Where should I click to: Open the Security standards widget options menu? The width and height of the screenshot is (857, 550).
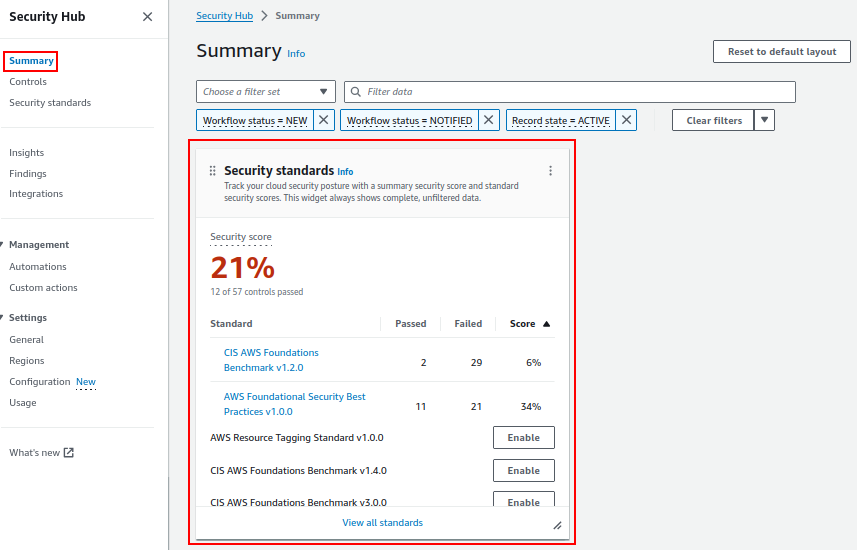click(550, 171)
